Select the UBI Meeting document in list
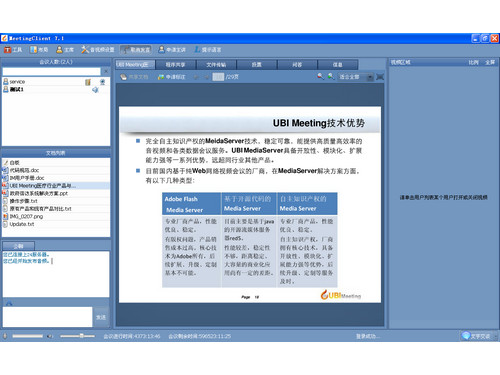 [56, 186]
